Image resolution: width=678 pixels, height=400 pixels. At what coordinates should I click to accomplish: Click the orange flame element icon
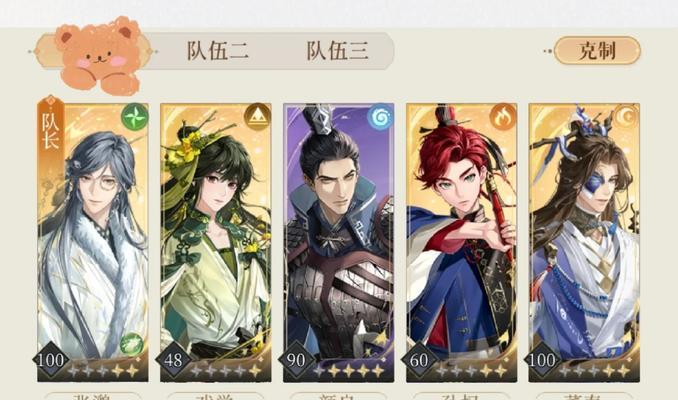(x=503, y=117)
